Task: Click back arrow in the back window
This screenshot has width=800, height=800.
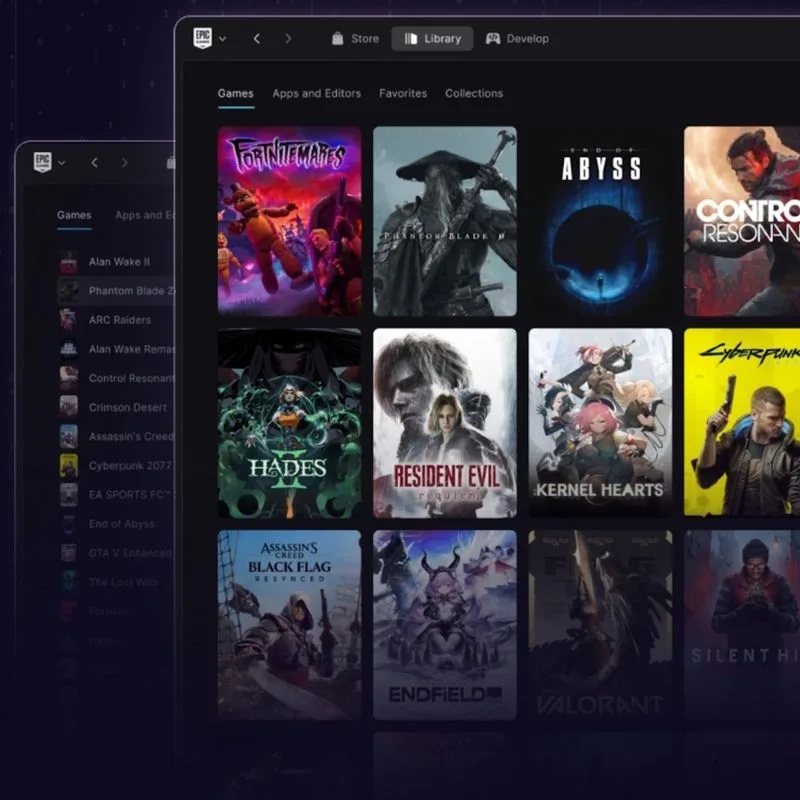Action: coord(94,163)
